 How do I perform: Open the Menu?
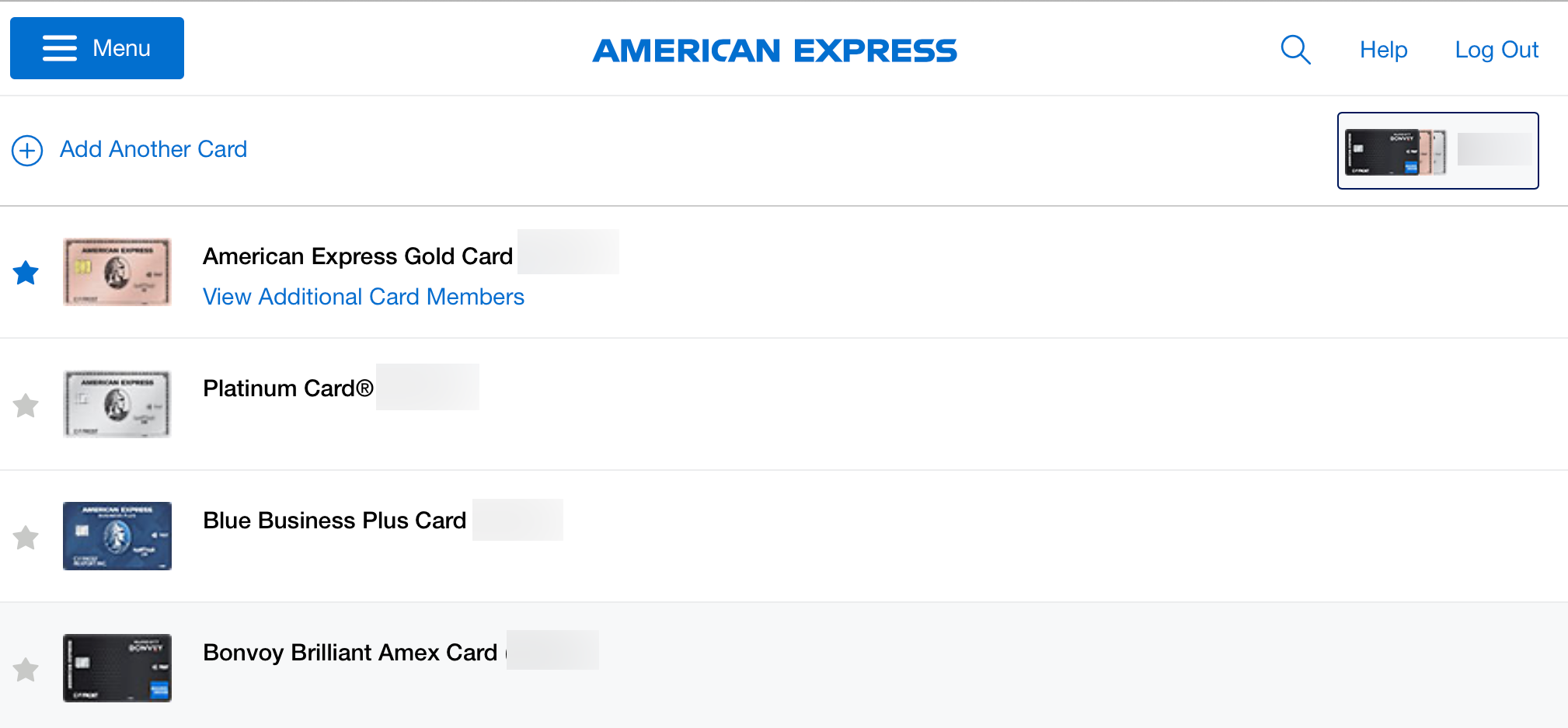(96, 47)
